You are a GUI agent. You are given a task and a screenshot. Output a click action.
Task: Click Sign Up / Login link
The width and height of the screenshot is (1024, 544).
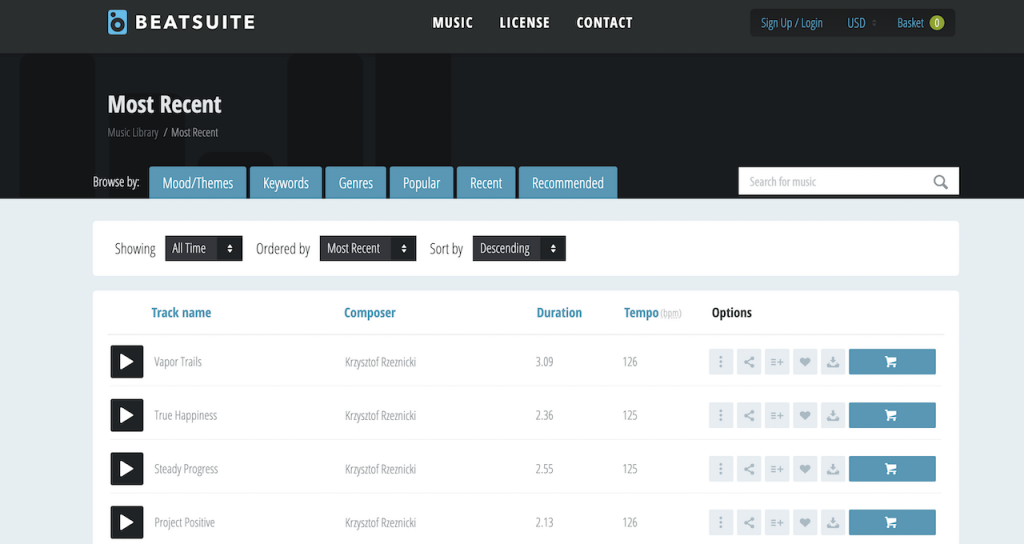(792, 23)
